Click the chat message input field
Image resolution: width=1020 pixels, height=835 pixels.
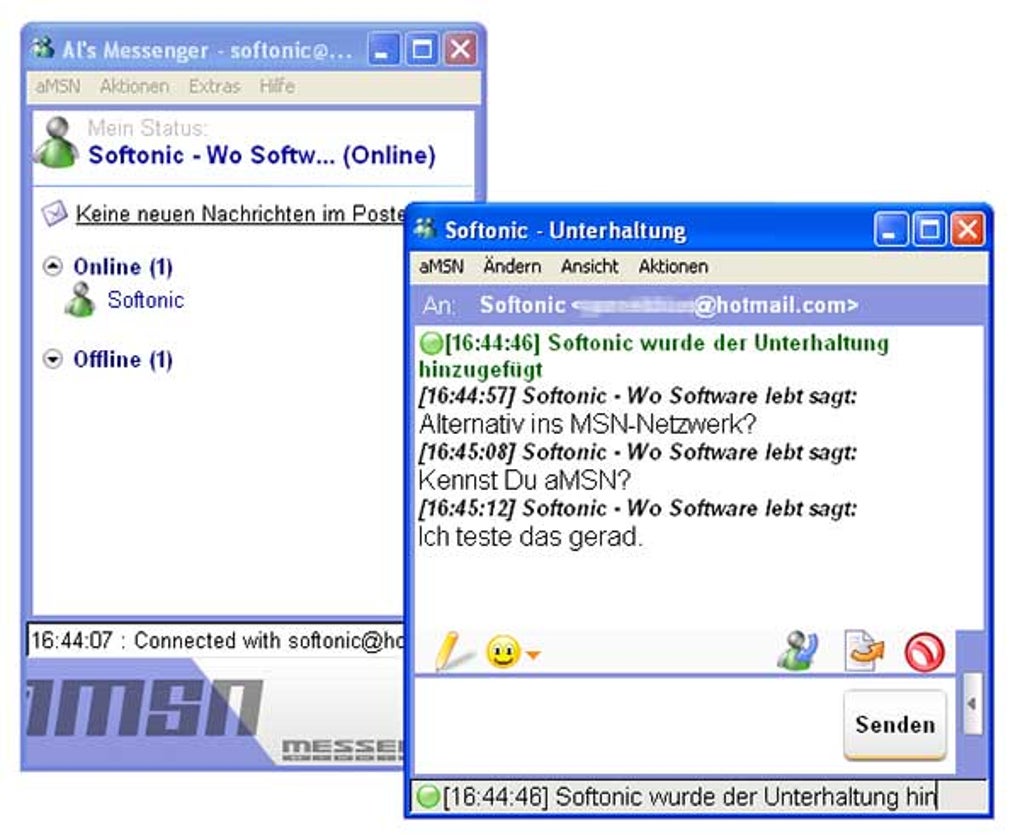click(628, 724)
